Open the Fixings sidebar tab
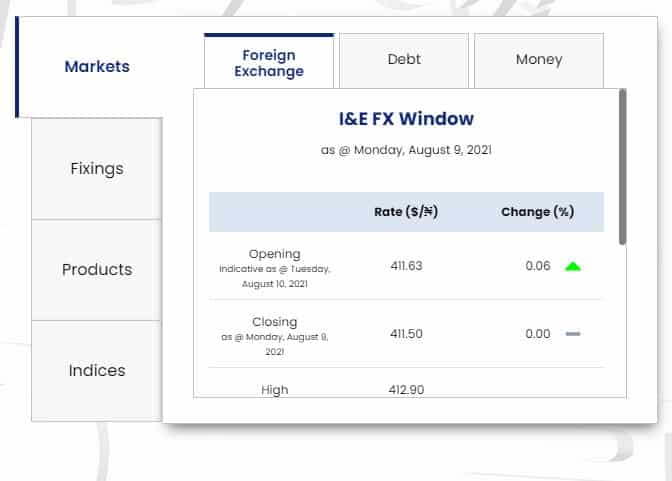 97,168
